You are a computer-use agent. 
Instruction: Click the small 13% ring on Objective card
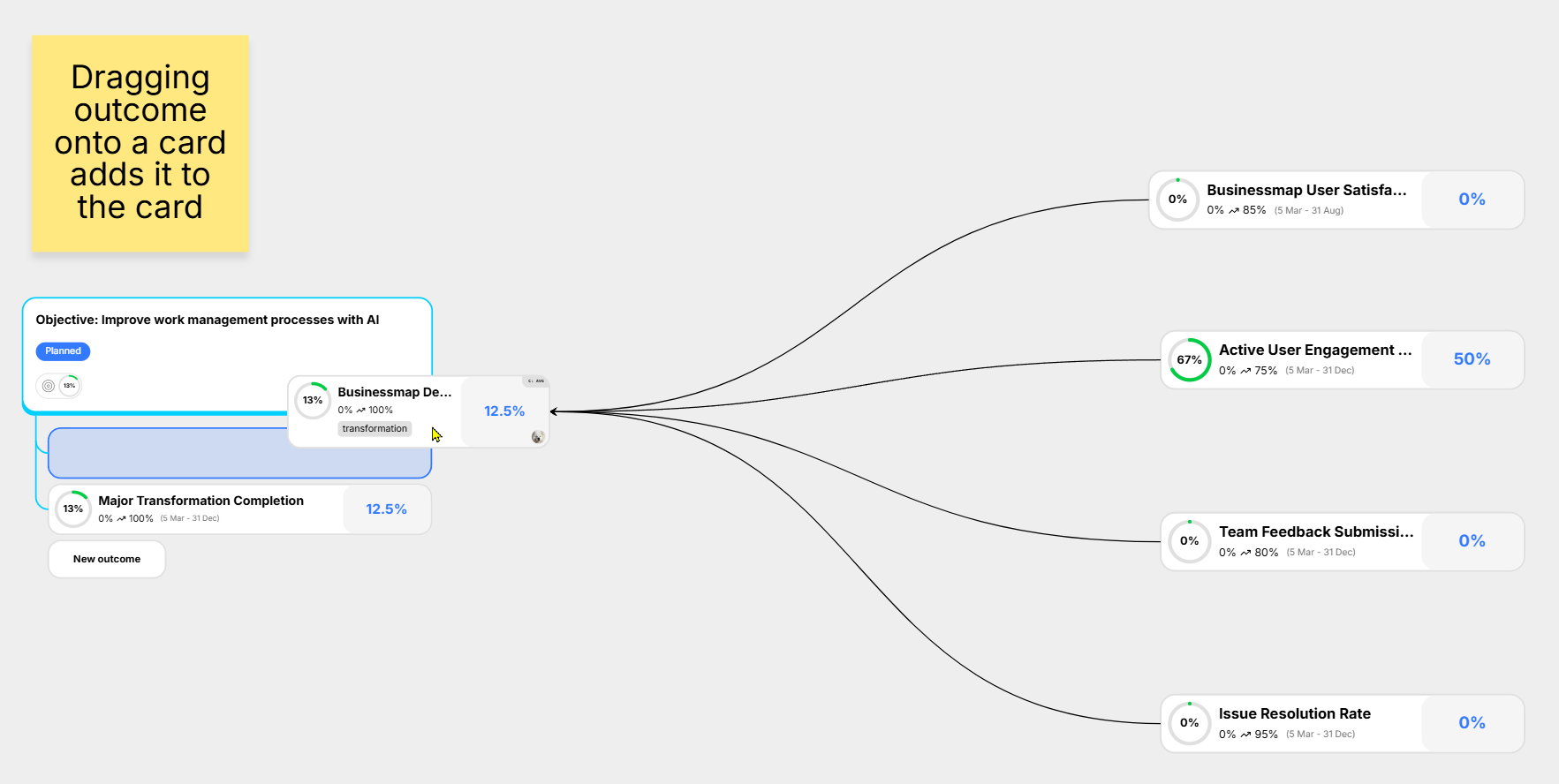point(69,386)
